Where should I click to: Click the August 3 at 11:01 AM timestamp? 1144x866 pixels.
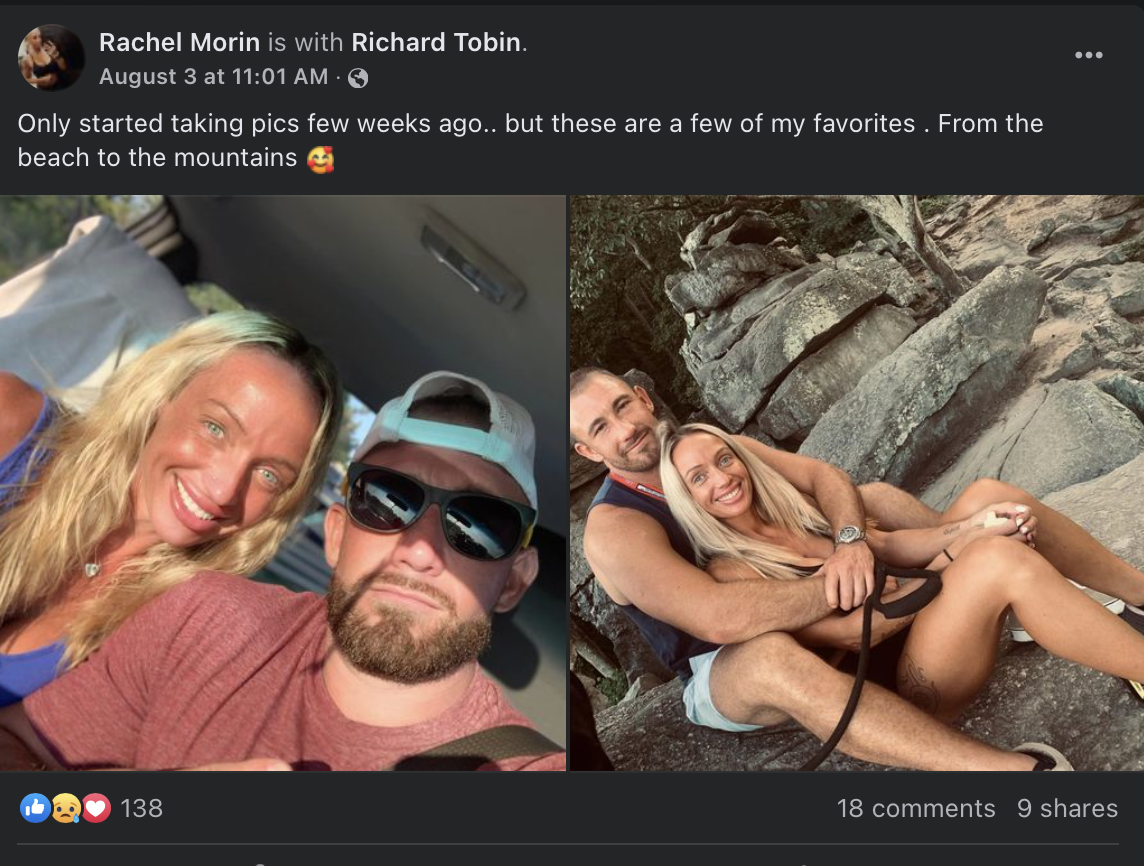coord(214,77)
